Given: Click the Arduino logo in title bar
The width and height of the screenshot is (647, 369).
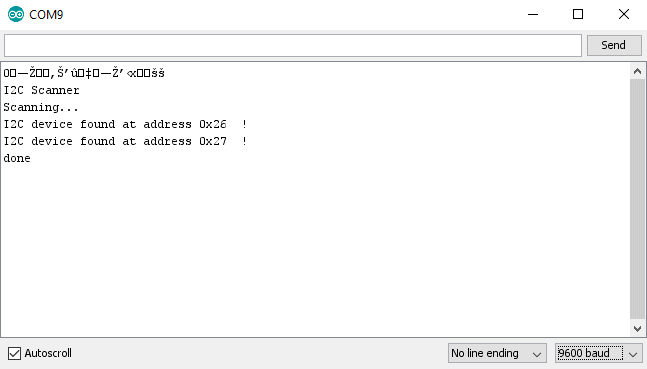Looking at the screenshot, I should click(x=16, y=14).
